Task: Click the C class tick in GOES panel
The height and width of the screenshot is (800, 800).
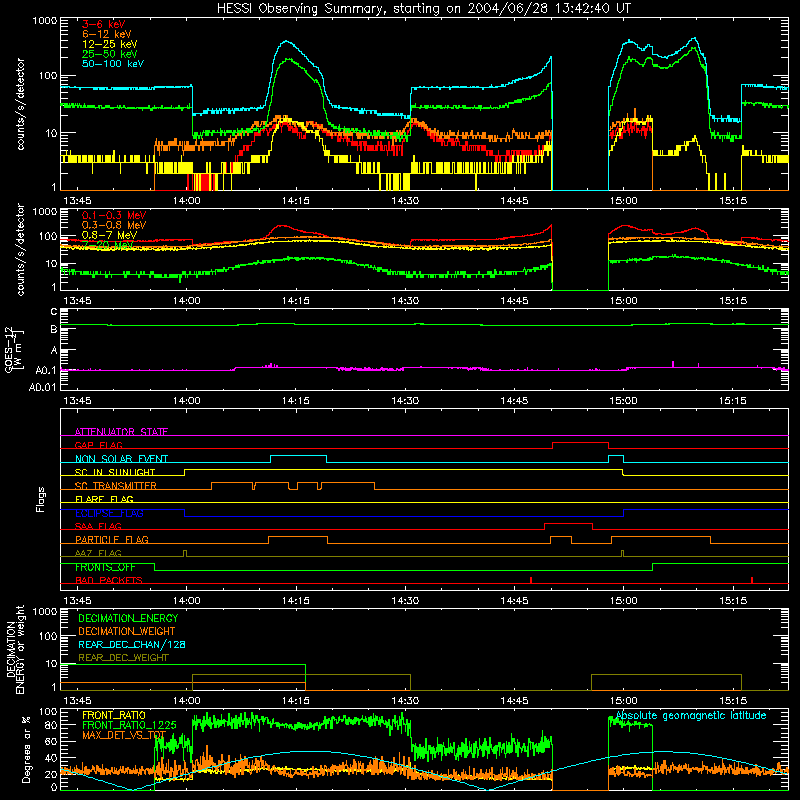Action: (x=54, y=312)
